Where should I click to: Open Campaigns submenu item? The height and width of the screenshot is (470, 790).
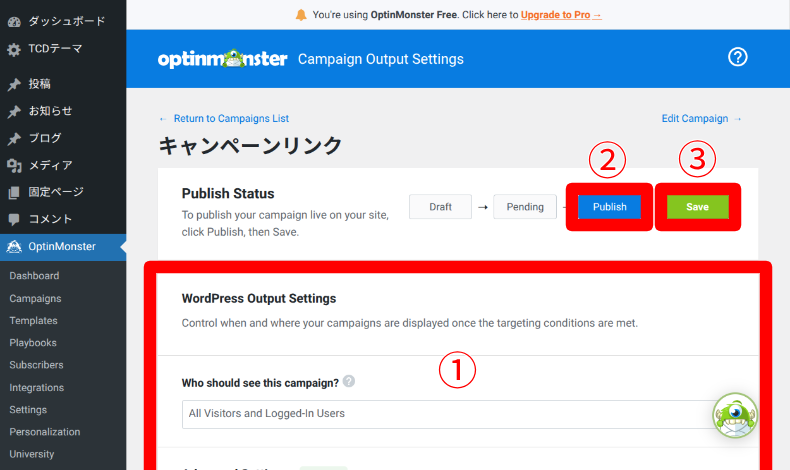[x=35, y=298]
